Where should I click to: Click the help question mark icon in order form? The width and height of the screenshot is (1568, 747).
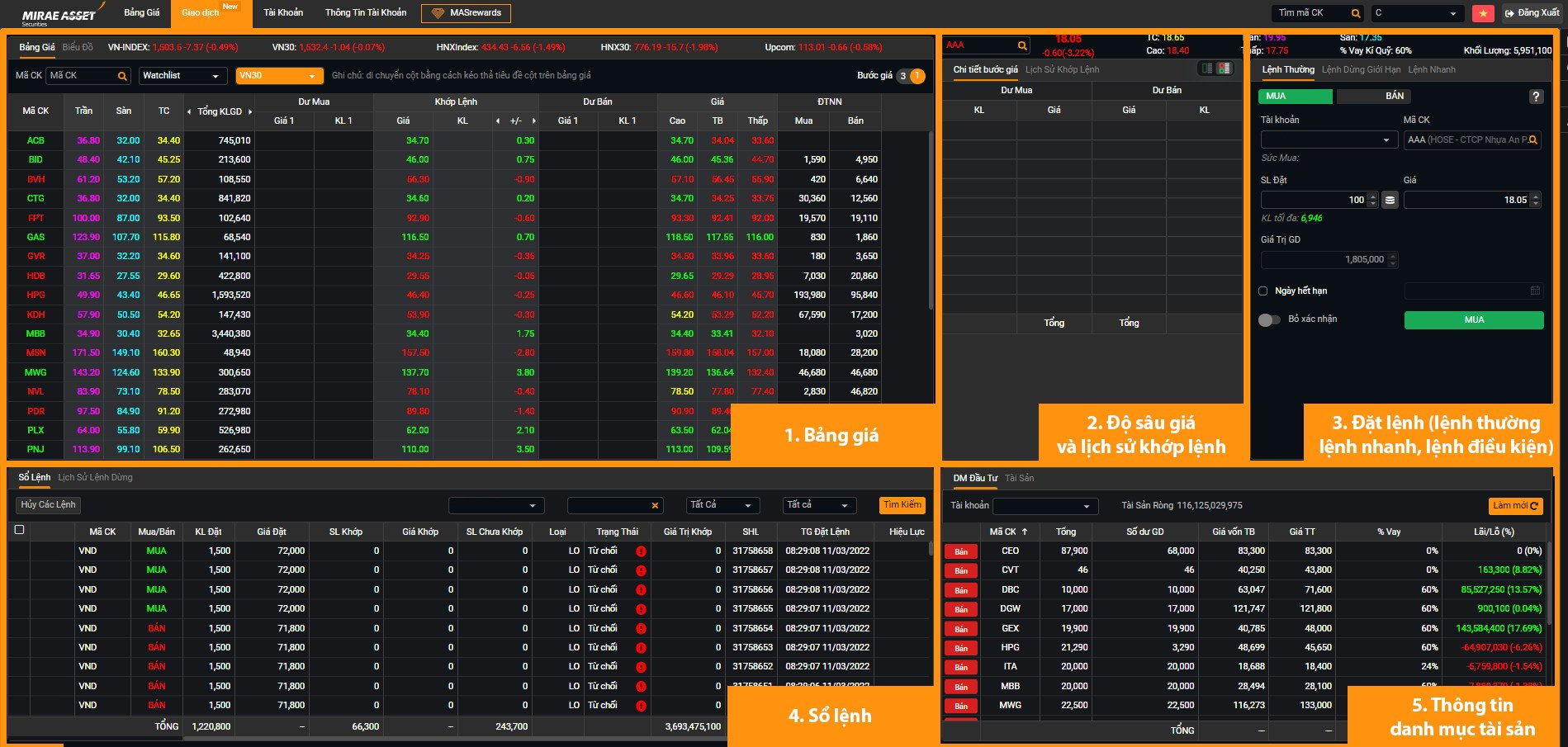(x=1536, y=97)
